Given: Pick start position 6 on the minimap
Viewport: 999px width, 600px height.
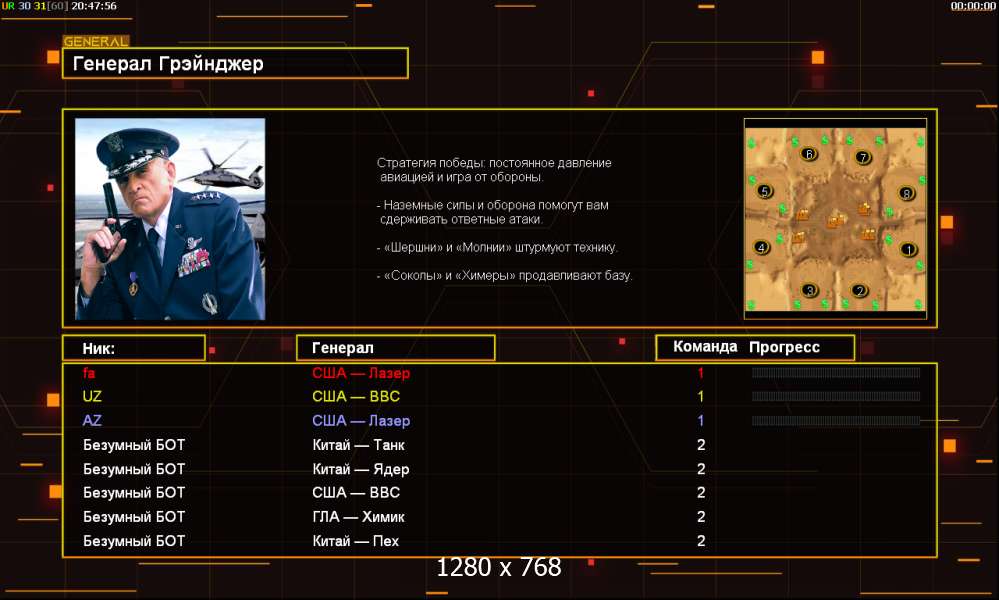Looking at the screenshot, I should coord(809,154).
